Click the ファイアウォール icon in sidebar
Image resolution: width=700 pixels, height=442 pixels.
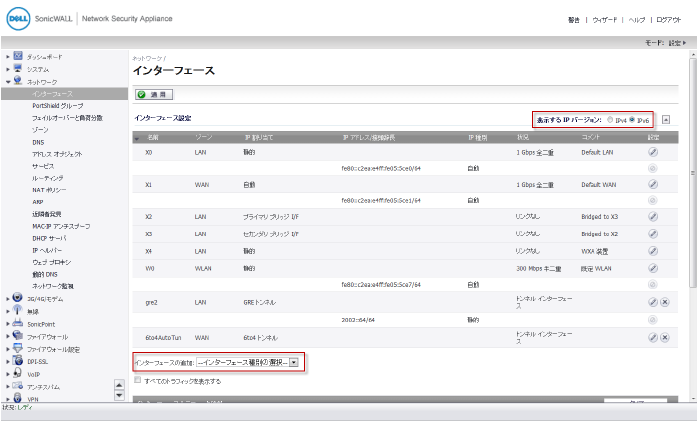point(17,335)
